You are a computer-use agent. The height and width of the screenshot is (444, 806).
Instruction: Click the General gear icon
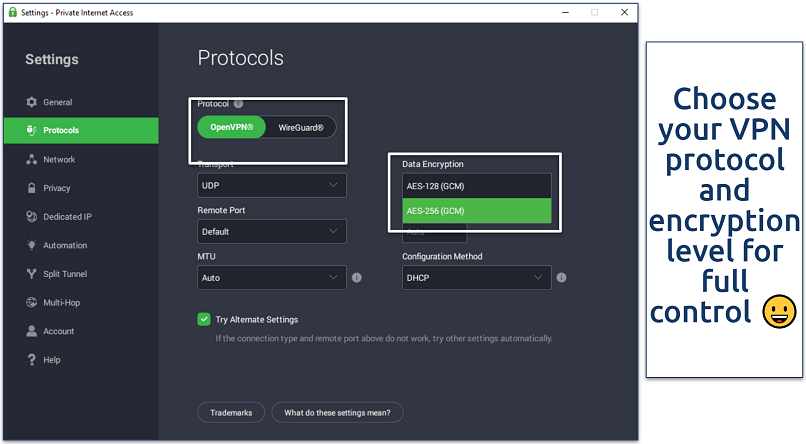pos(31,102)
